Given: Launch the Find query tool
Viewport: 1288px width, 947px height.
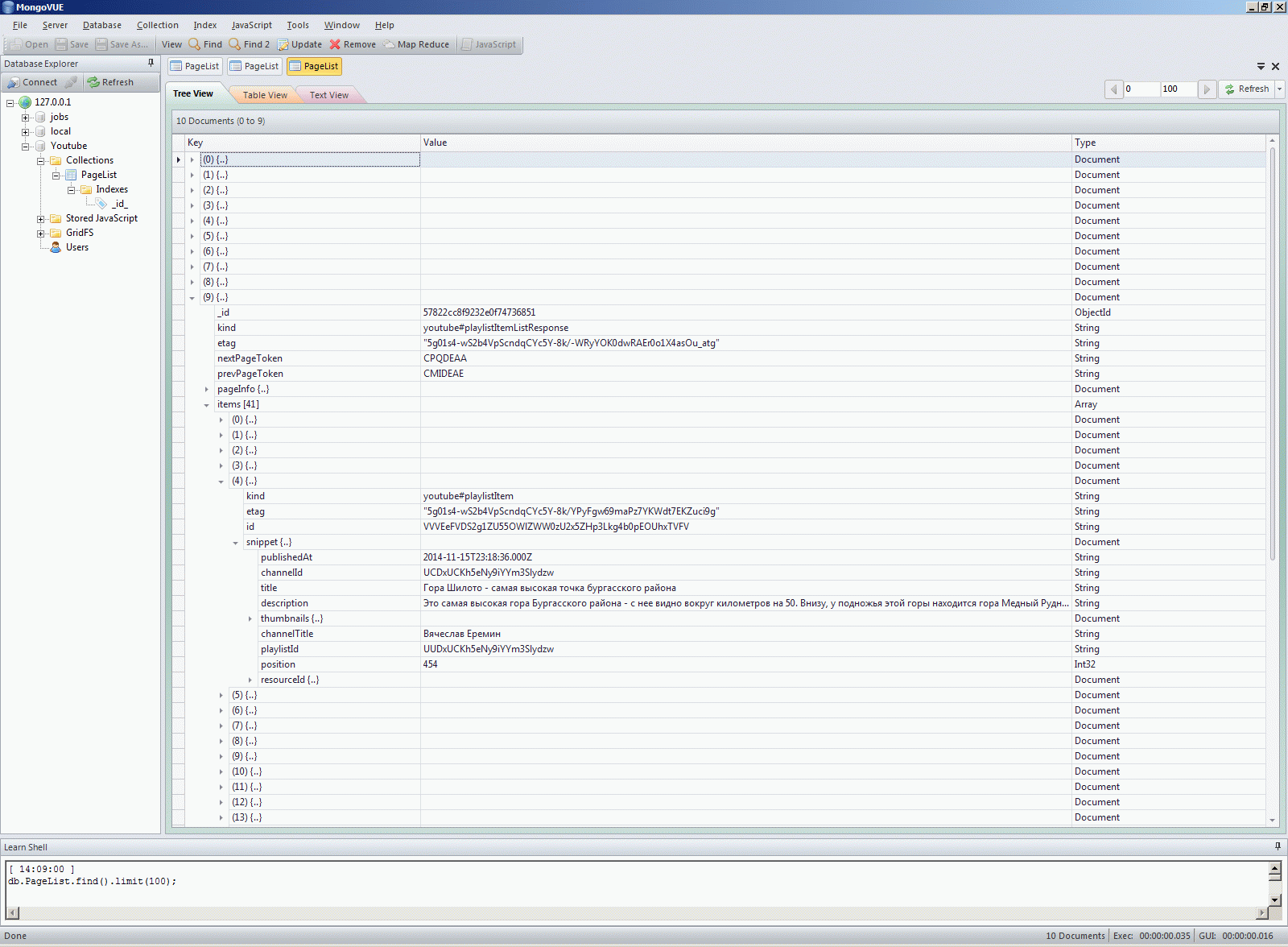Looking at the screenshot, I should coord(205,44).
